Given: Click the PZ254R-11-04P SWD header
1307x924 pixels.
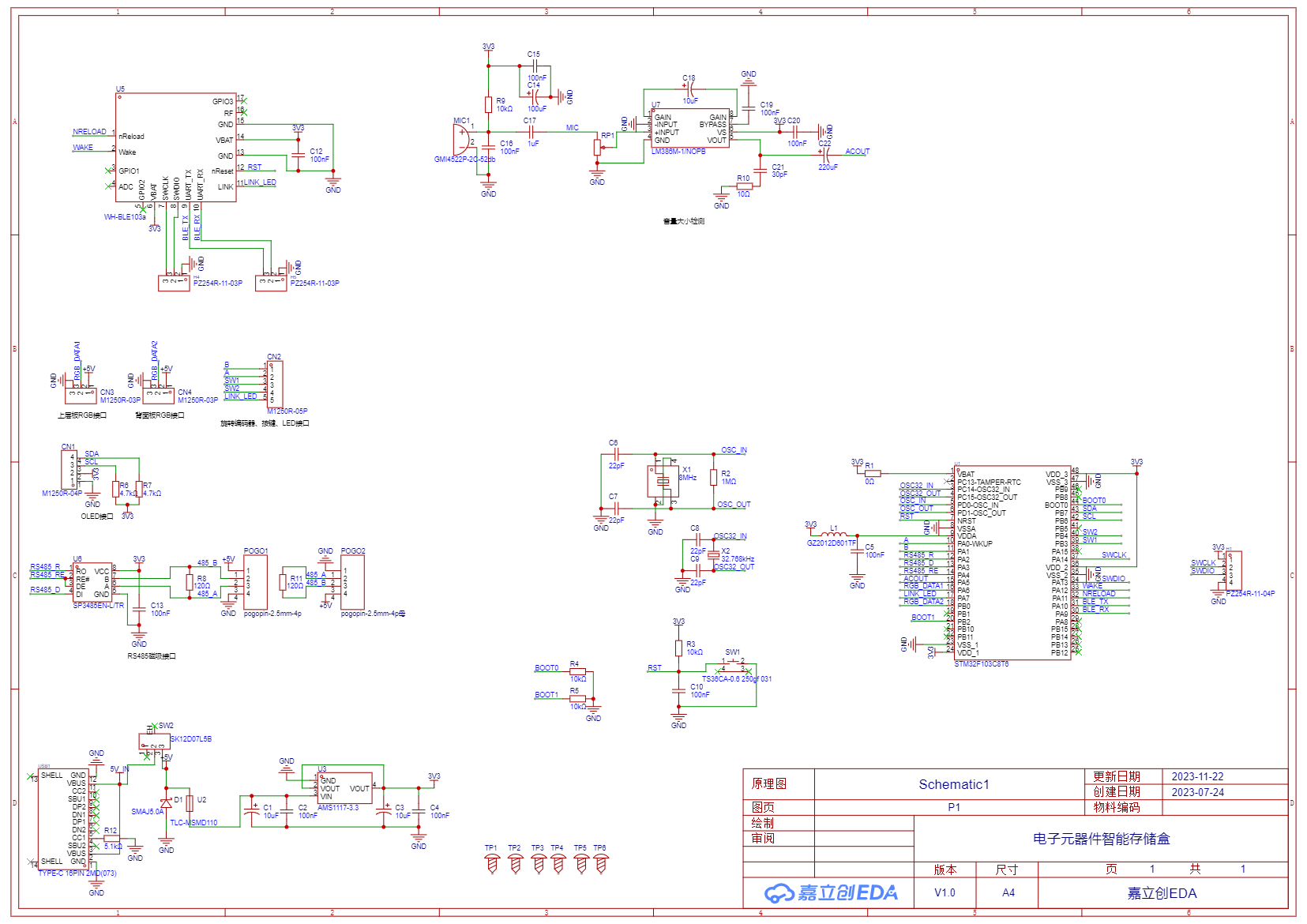Looking at the screenshot, I should [x=1234, y=571].
